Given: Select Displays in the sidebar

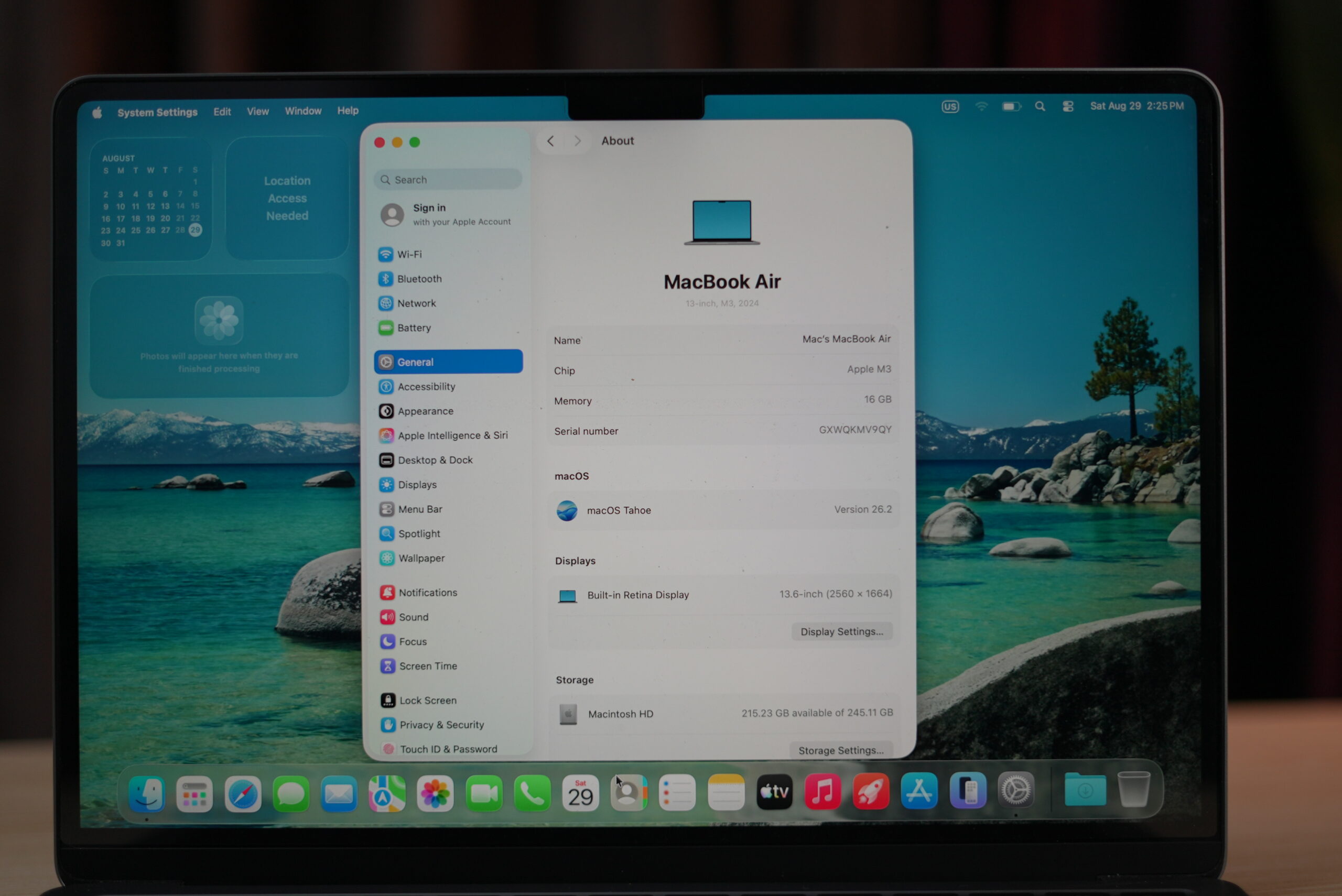Looking at the screenshot, I should coord(449,485).
